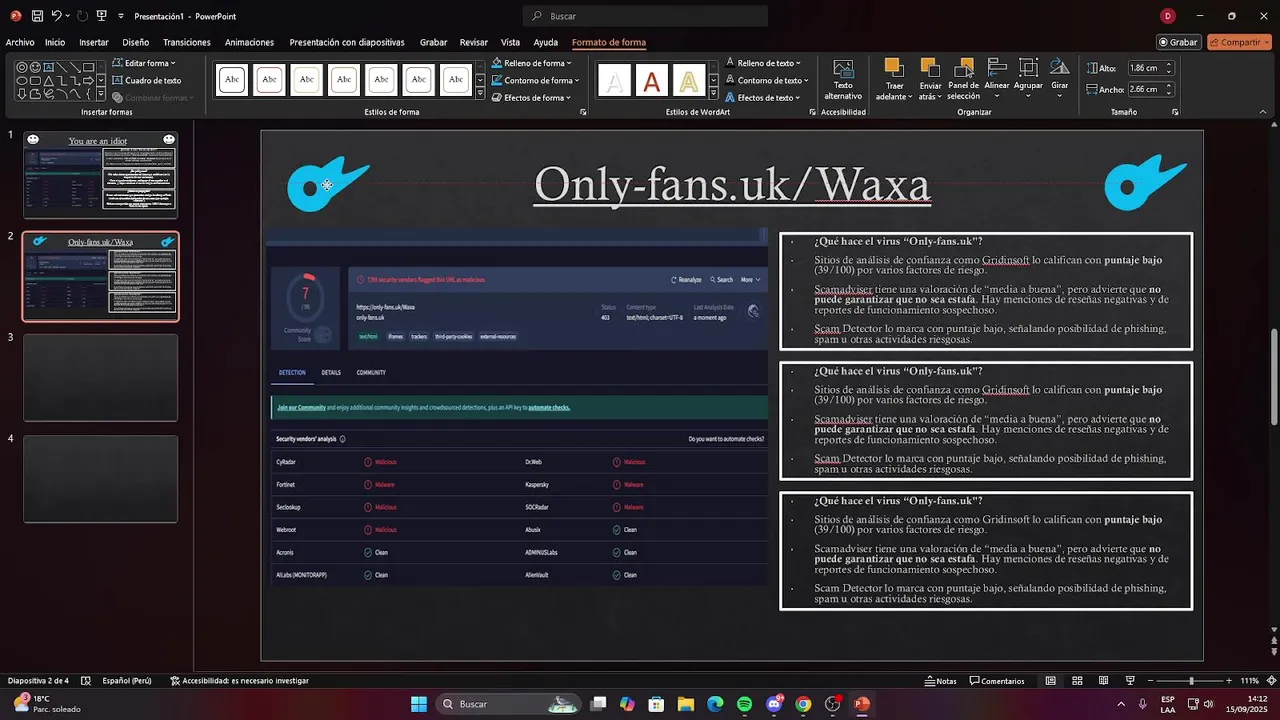Open Relleno de forma dropdown

(531, 63)
